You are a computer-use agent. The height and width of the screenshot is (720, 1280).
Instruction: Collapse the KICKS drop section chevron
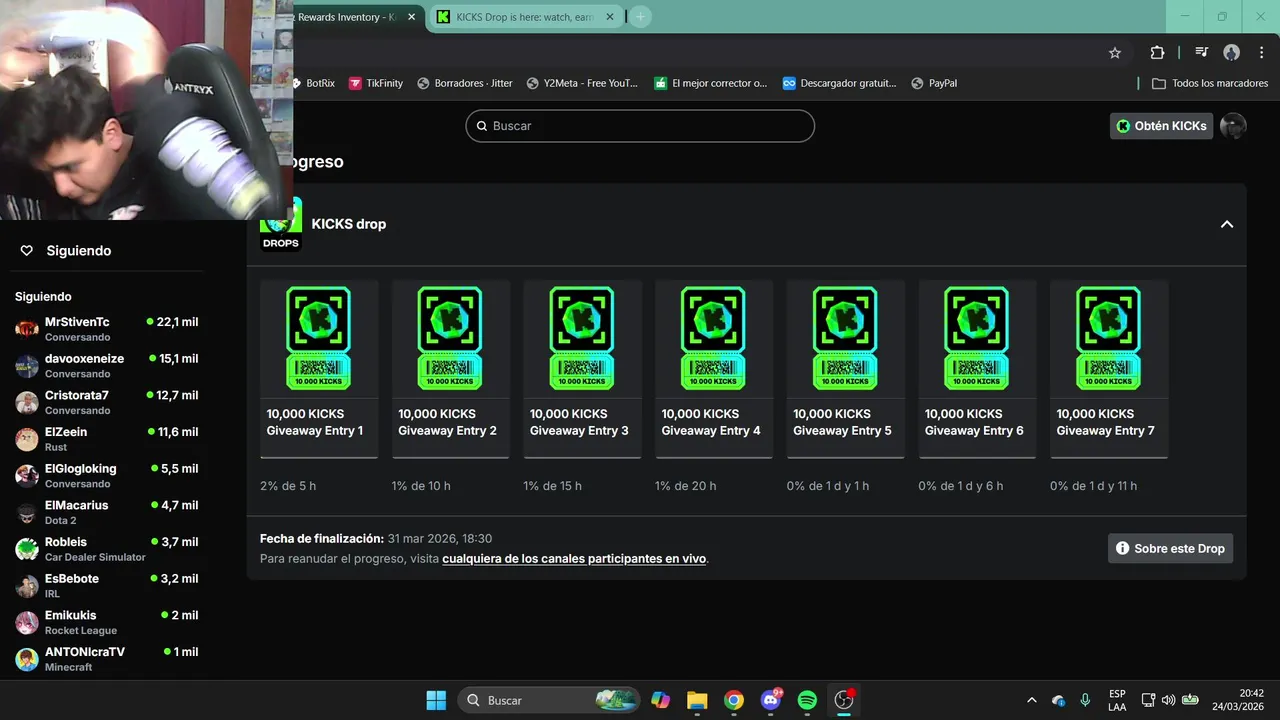coord(1227,224)
